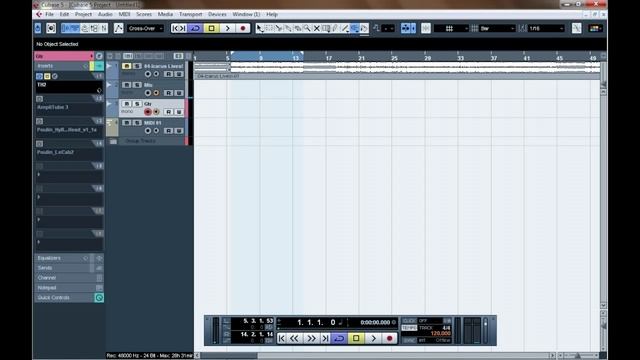Open the Devices menu

coord(217,14)
